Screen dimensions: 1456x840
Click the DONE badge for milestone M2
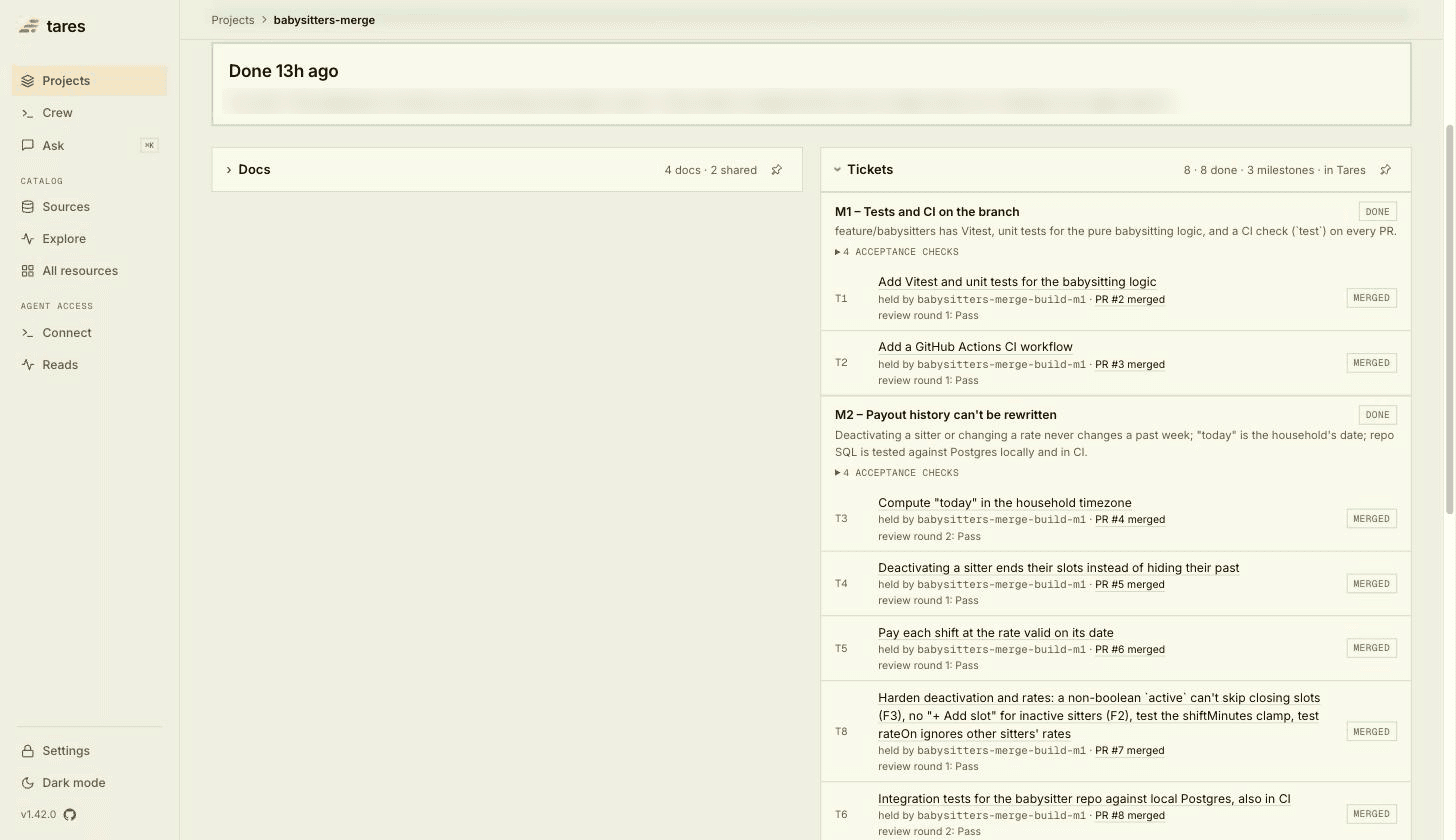(1377, 415)
